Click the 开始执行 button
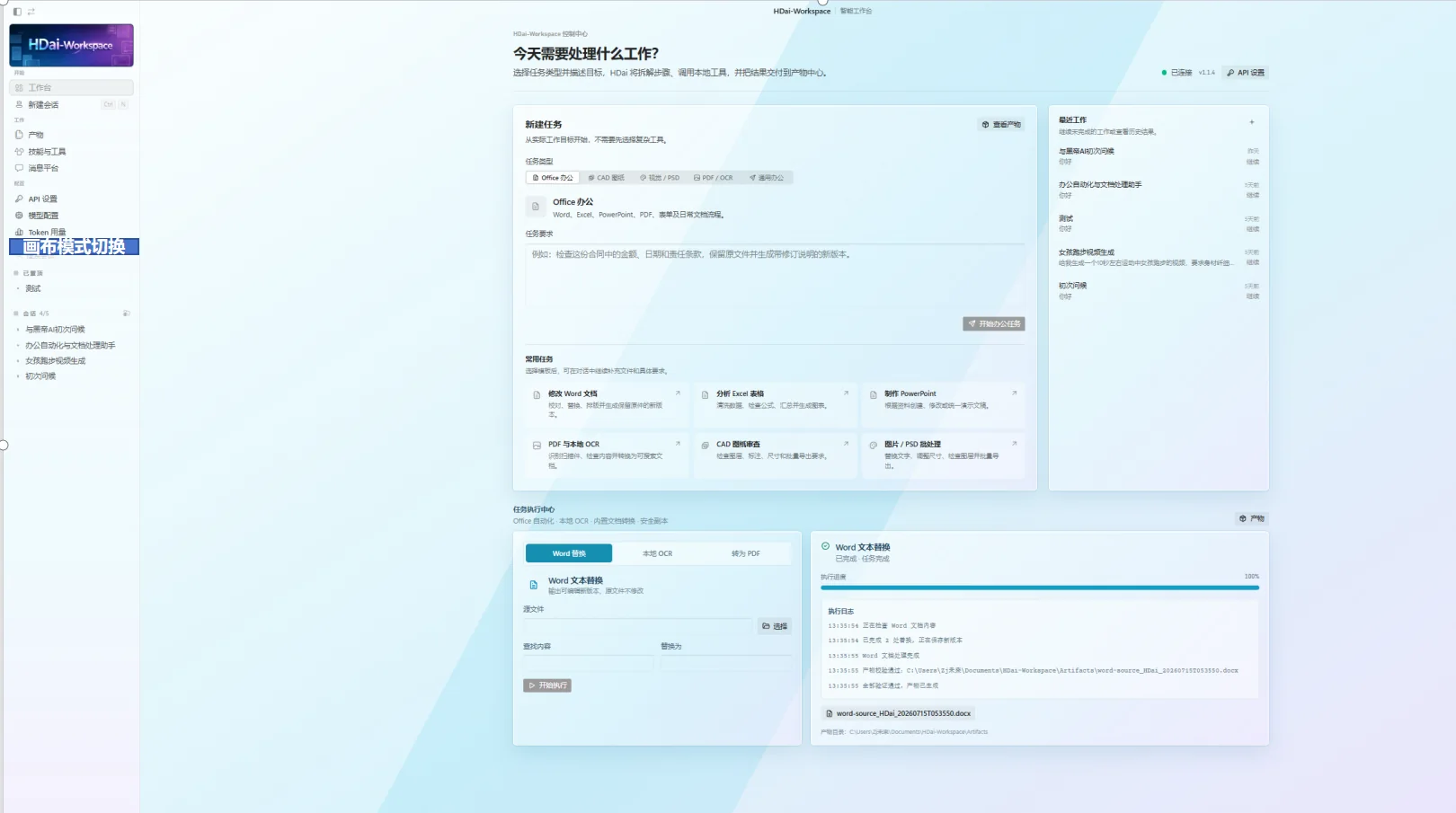The width and height of the screenshot is (1456, 813). click(547, 685)
